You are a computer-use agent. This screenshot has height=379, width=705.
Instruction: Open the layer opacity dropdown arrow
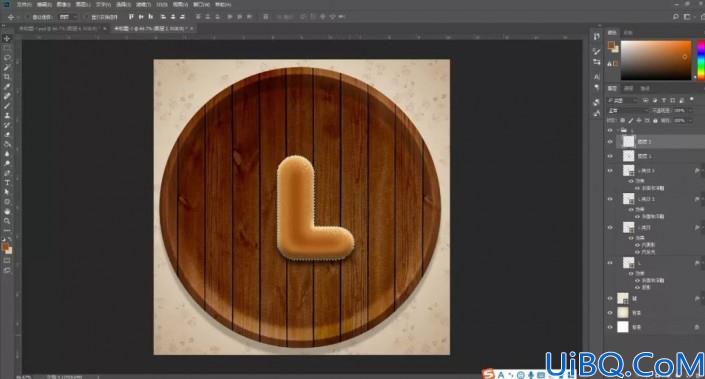689,111
